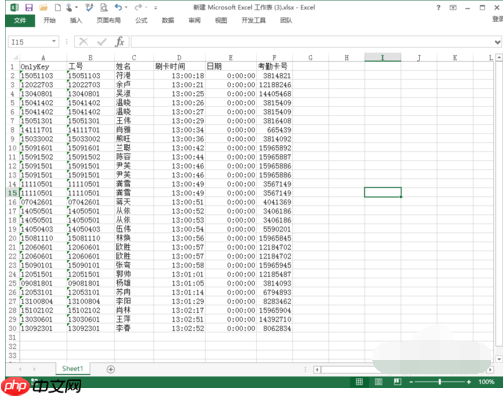Image resolution: width=503 pixels, height=396 pixels.
Task: Zoom out using the minus button
Action: coord(411,382)
